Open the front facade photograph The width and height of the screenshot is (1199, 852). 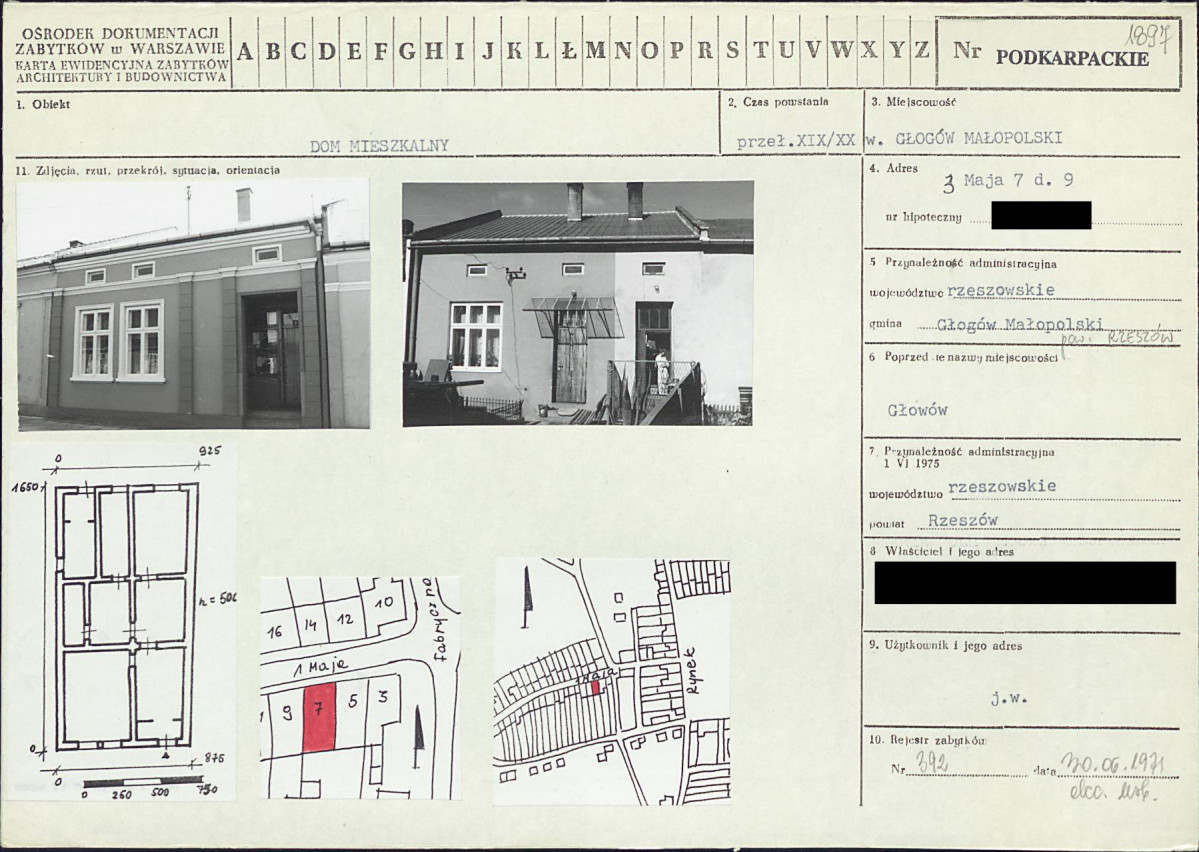pyautogui.click(x=193, y=304)
